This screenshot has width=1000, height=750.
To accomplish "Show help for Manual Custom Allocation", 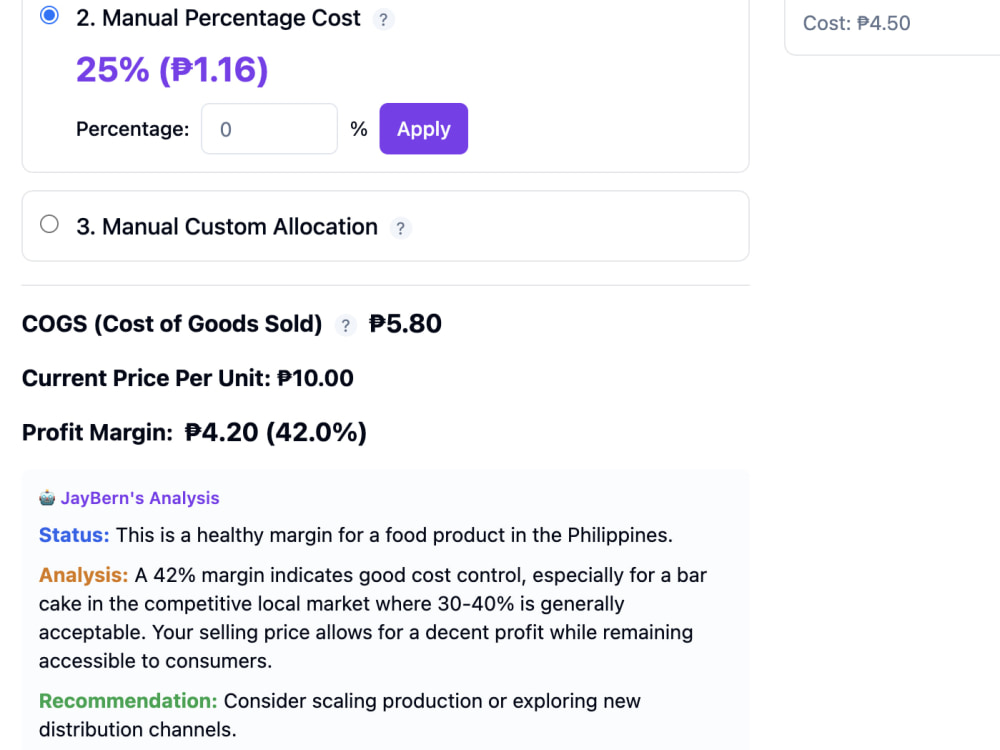I will (x=400, y=228).
